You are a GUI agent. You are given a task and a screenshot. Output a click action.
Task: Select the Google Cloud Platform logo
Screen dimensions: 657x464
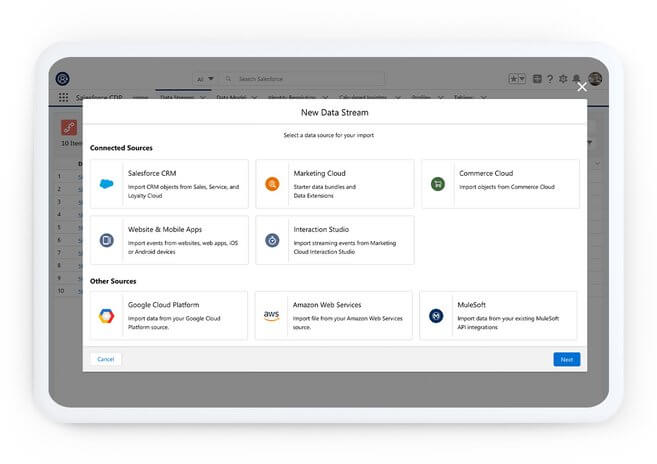(x=106, y=316)
